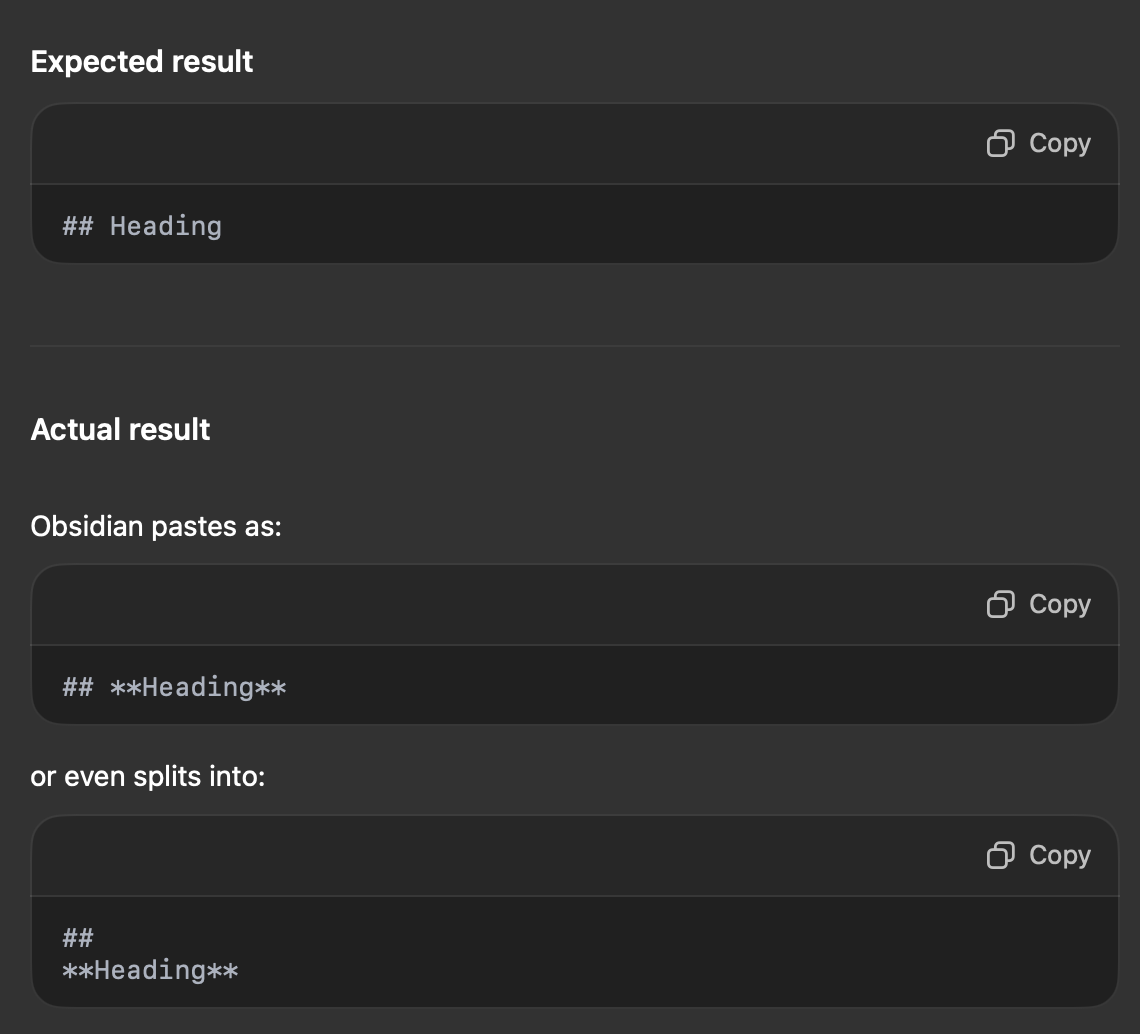Click the '## **Heading**' single-line code text
Screen dimensions: 1140x1034
pos(174,687)
